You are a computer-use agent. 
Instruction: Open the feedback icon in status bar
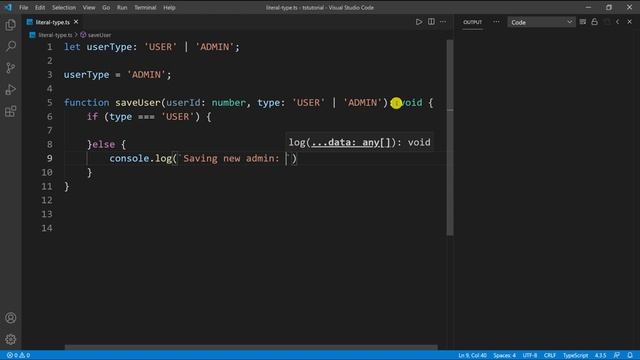point(617,355)
